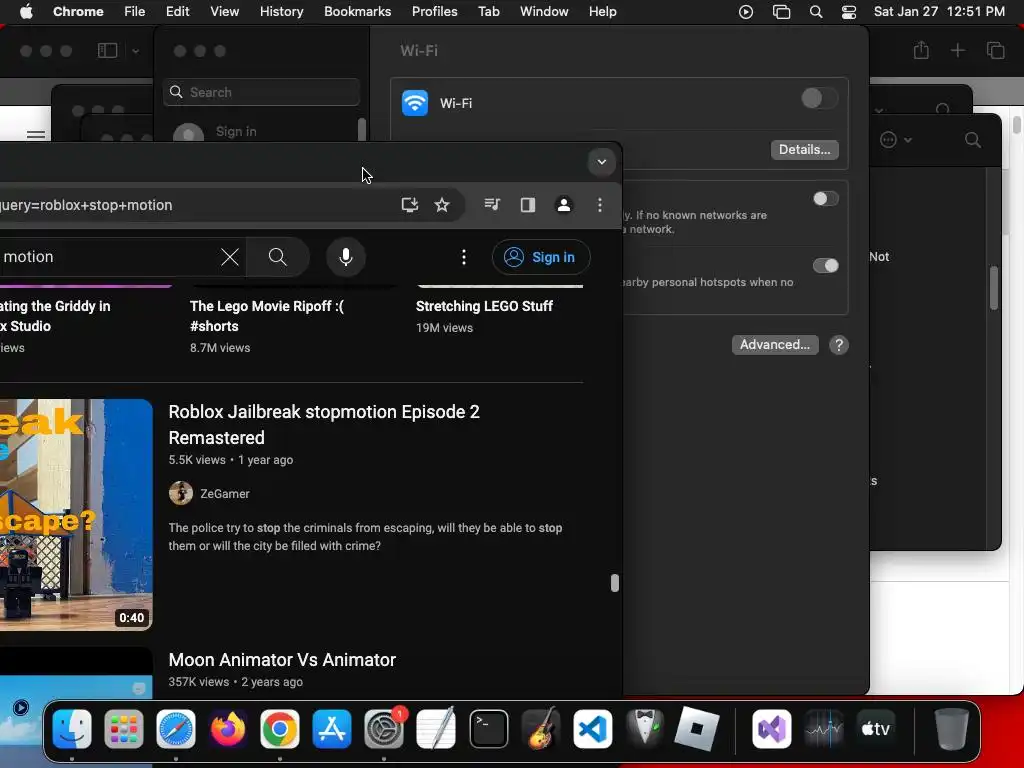Open the Profiles menu
This screenshot has width=1024, height=768.
click(434, 12)
